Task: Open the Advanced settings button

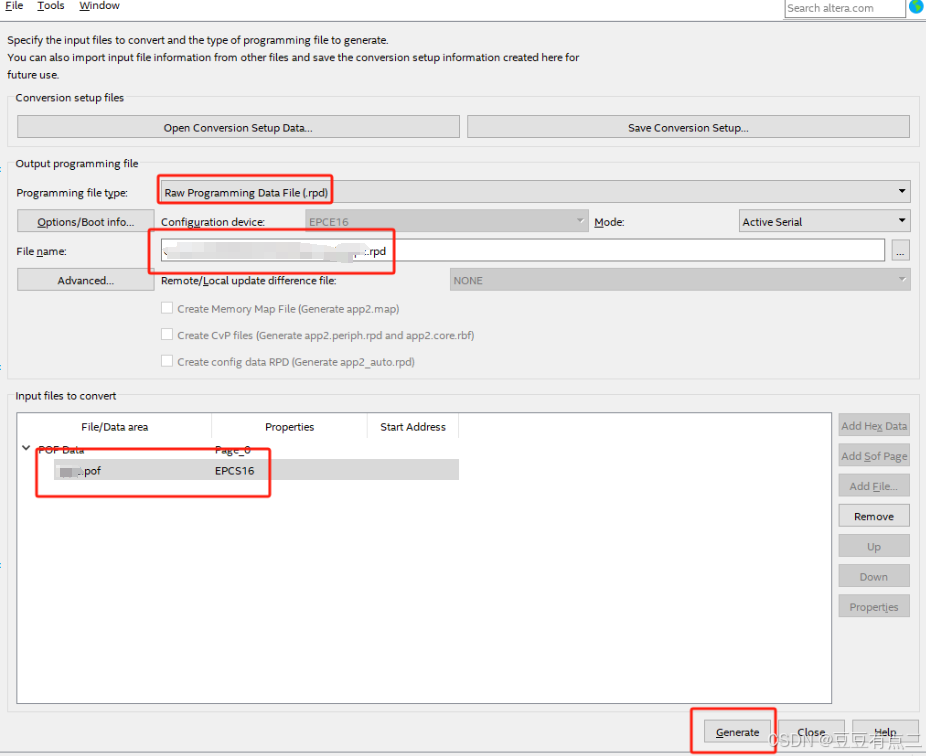Action: pyautogui.click(x=86, y=280)
